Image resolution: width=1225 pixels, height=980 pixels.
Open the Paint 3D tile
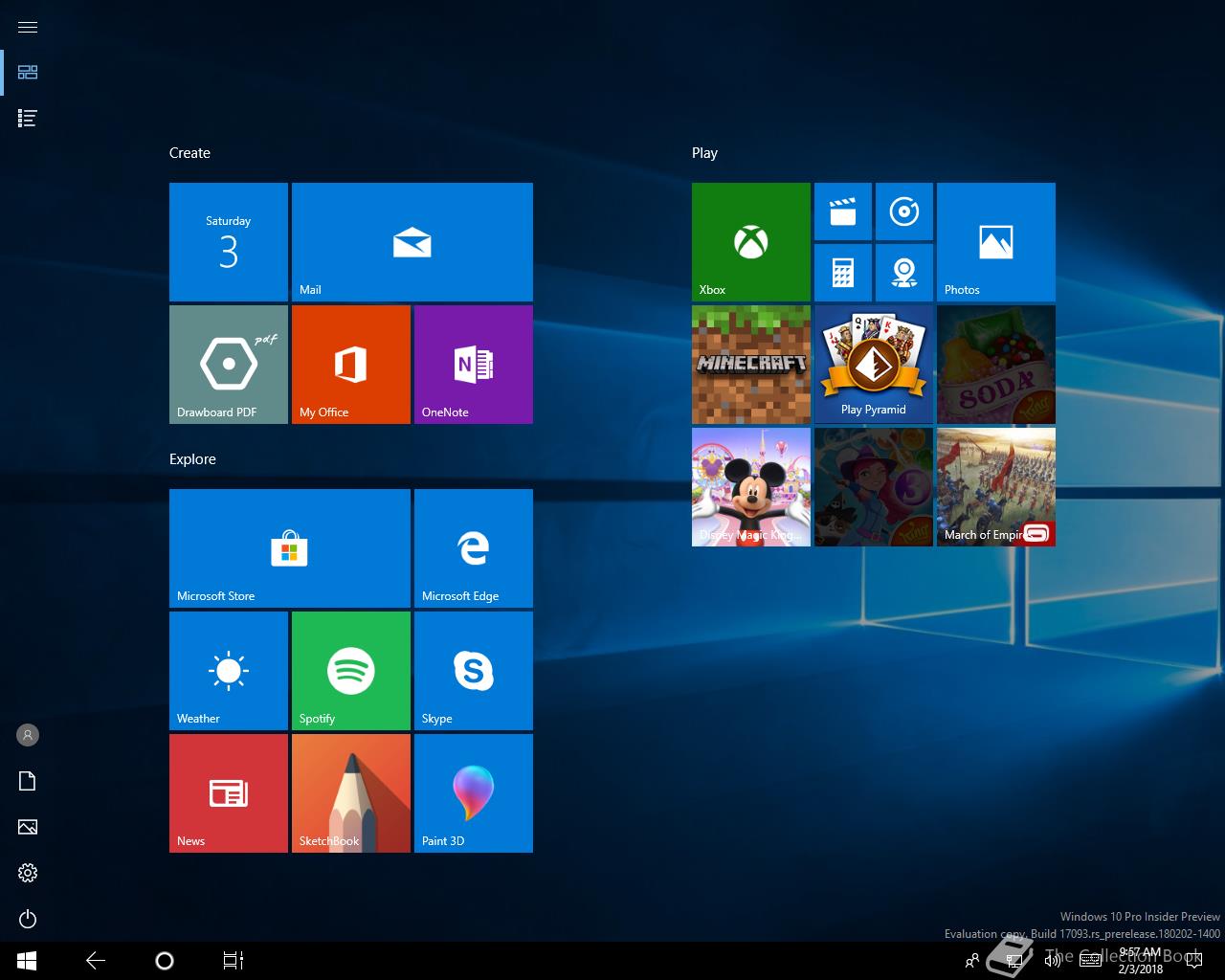(474, 793)
